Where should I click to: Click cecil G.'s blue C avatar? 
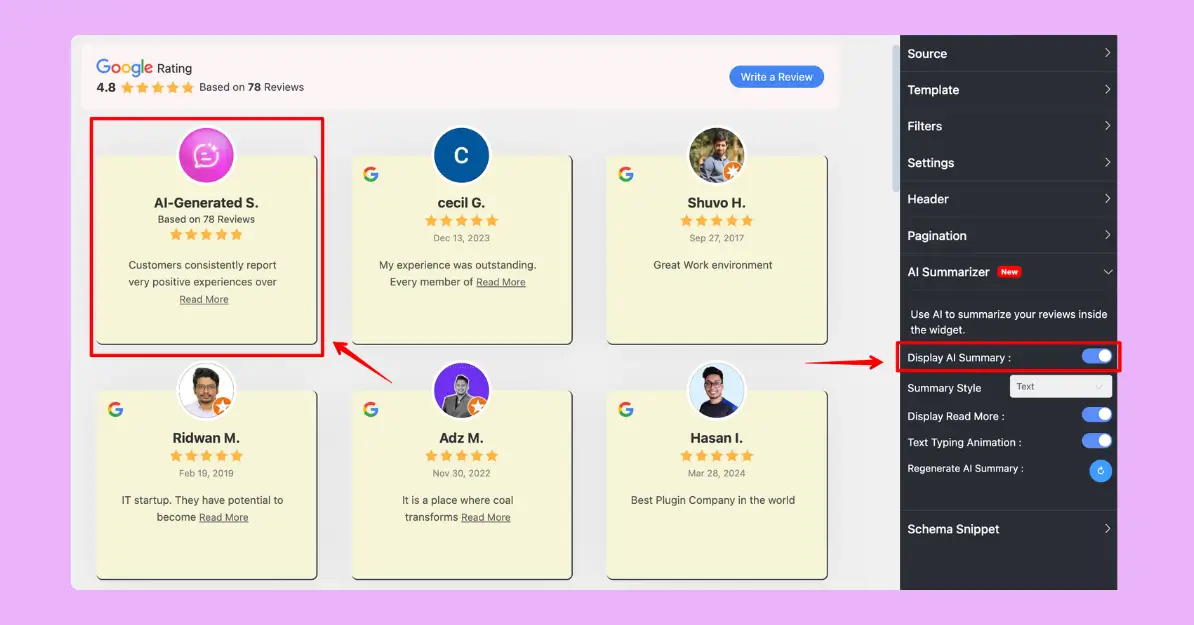pyautogui.click(x=461, y=156)
